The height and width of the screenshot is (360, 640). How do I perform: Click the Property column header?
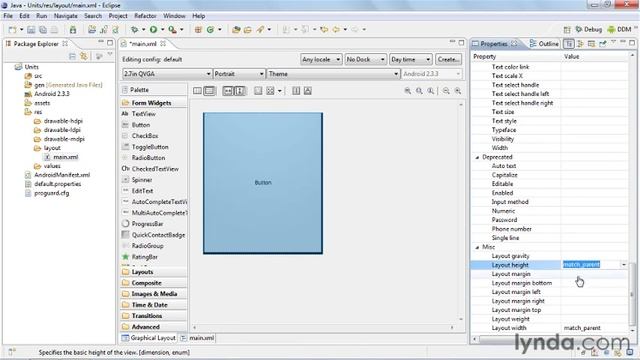pos(516,57)
